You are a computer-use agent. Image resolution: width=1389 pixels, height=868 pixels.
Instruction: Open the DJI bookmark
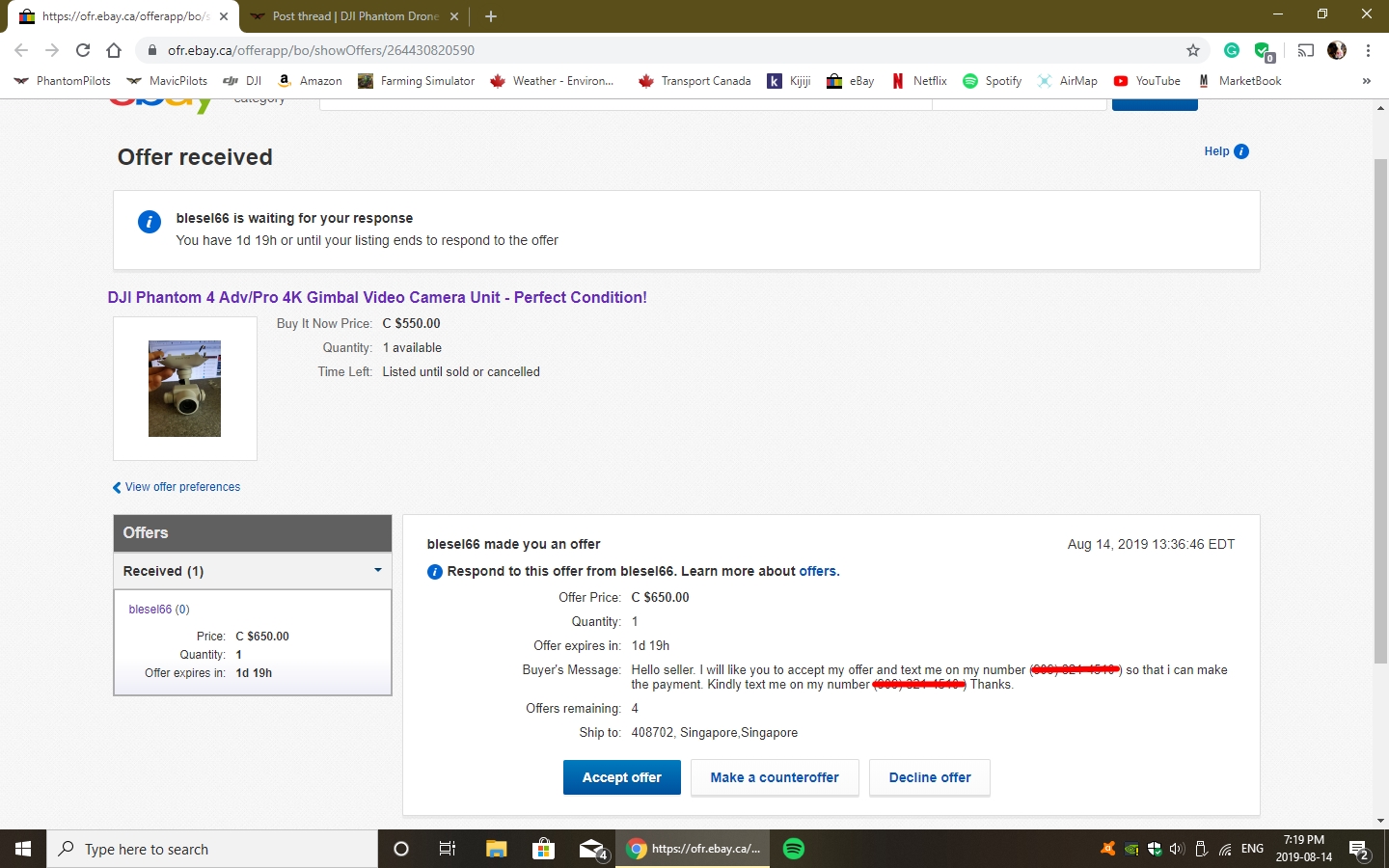(242, 81)
